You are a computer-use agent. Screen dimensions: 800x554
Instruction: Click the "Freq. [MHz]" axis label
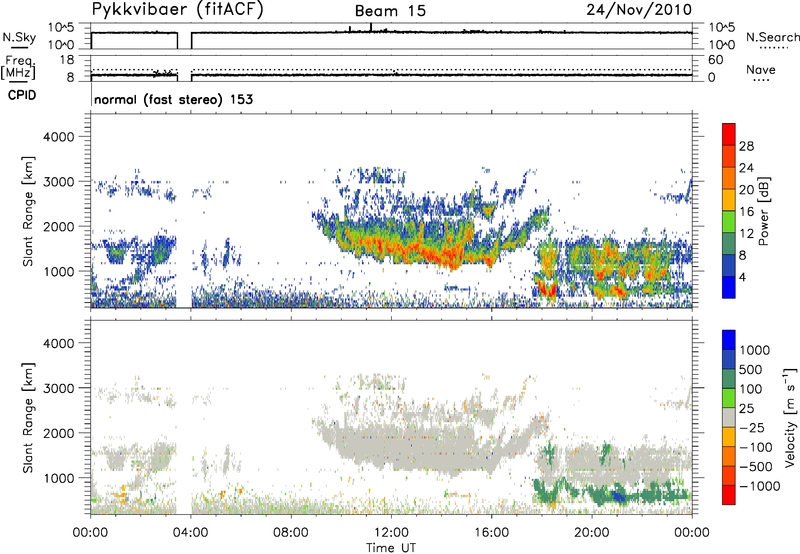(18, 67)
